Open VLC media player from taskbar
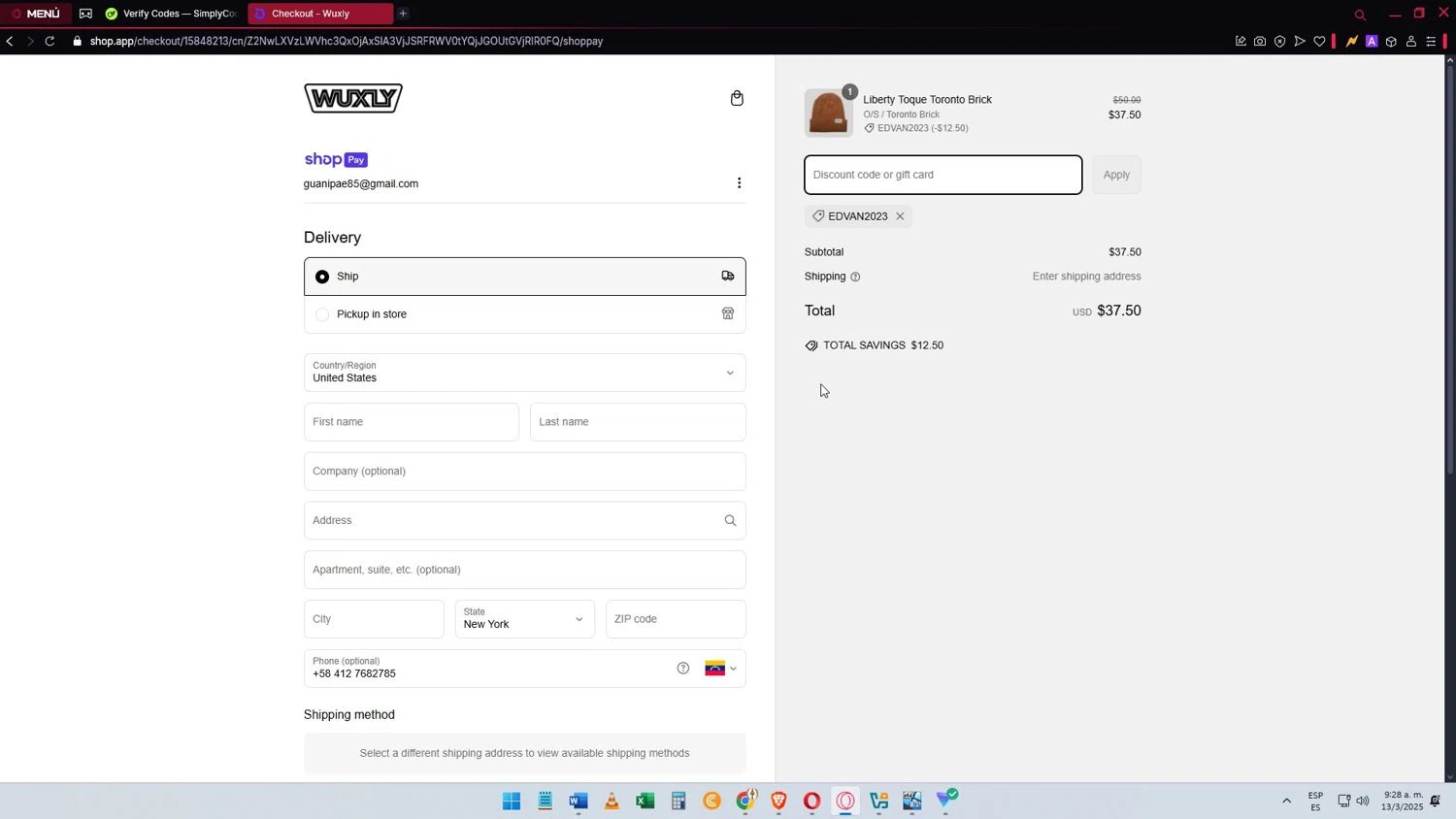Screen dimensions: 1456x819 (612, 801)
